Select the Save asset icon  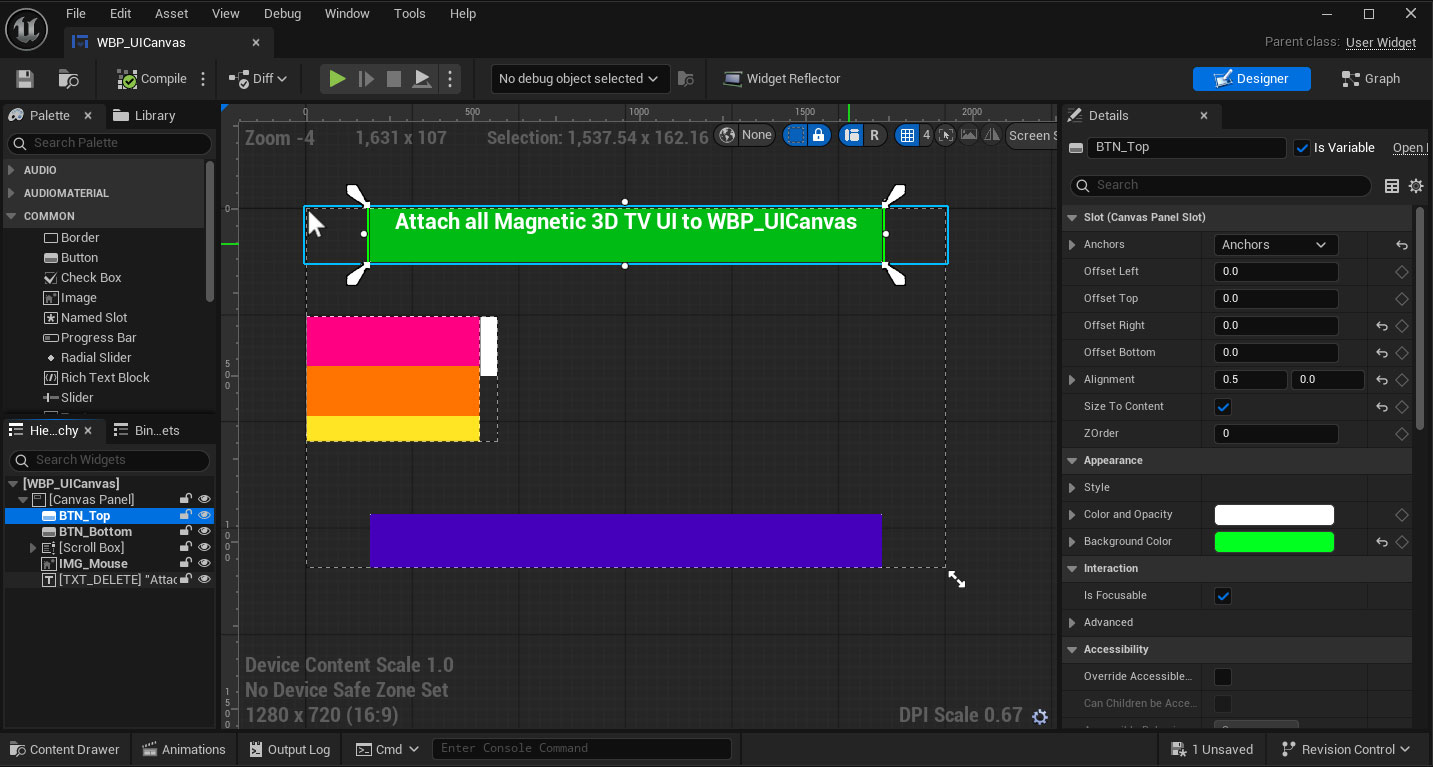(x=24, y=78)
